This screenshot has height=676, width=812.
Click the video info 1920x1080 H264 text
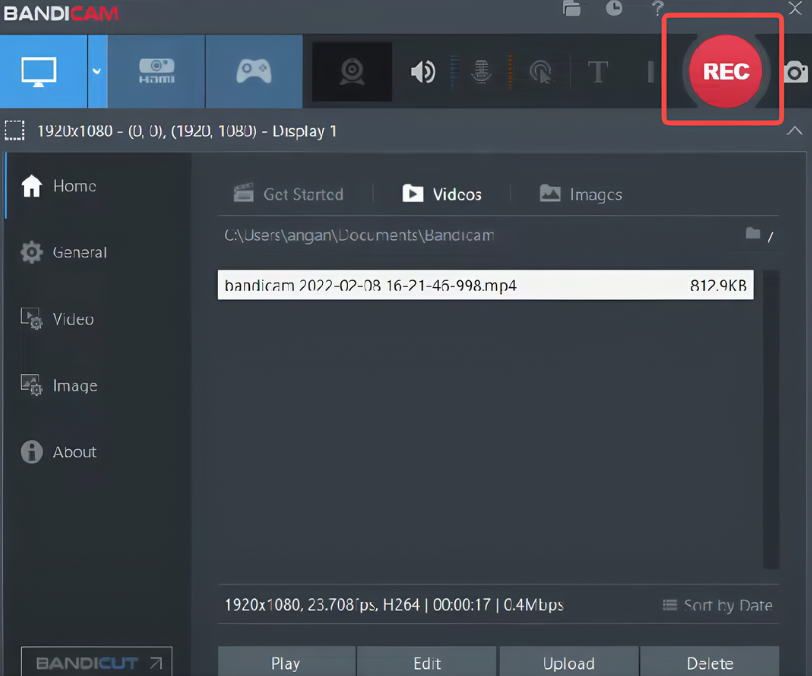pos(394,605)
